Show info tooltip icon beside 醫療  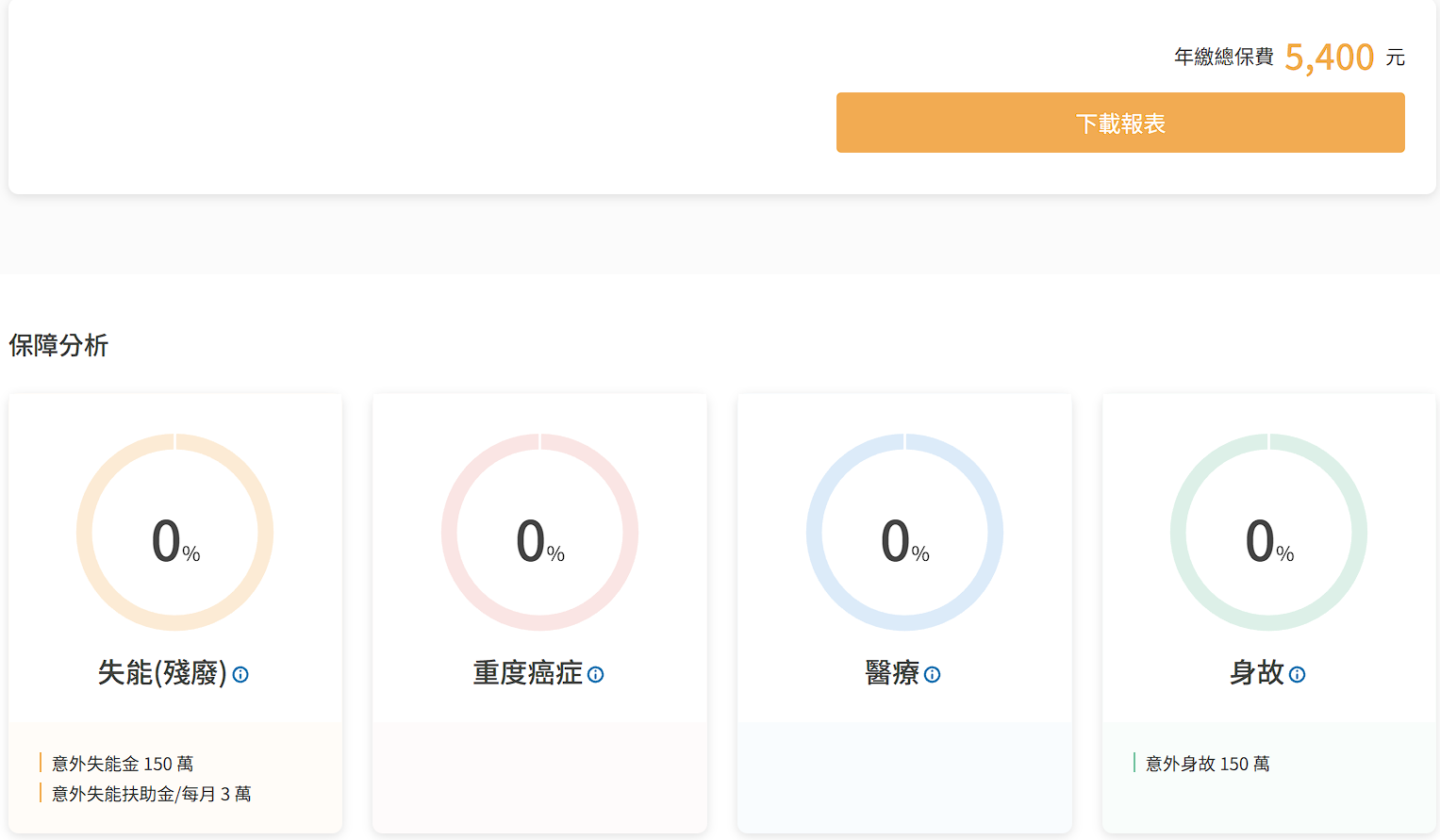point(932,674)
